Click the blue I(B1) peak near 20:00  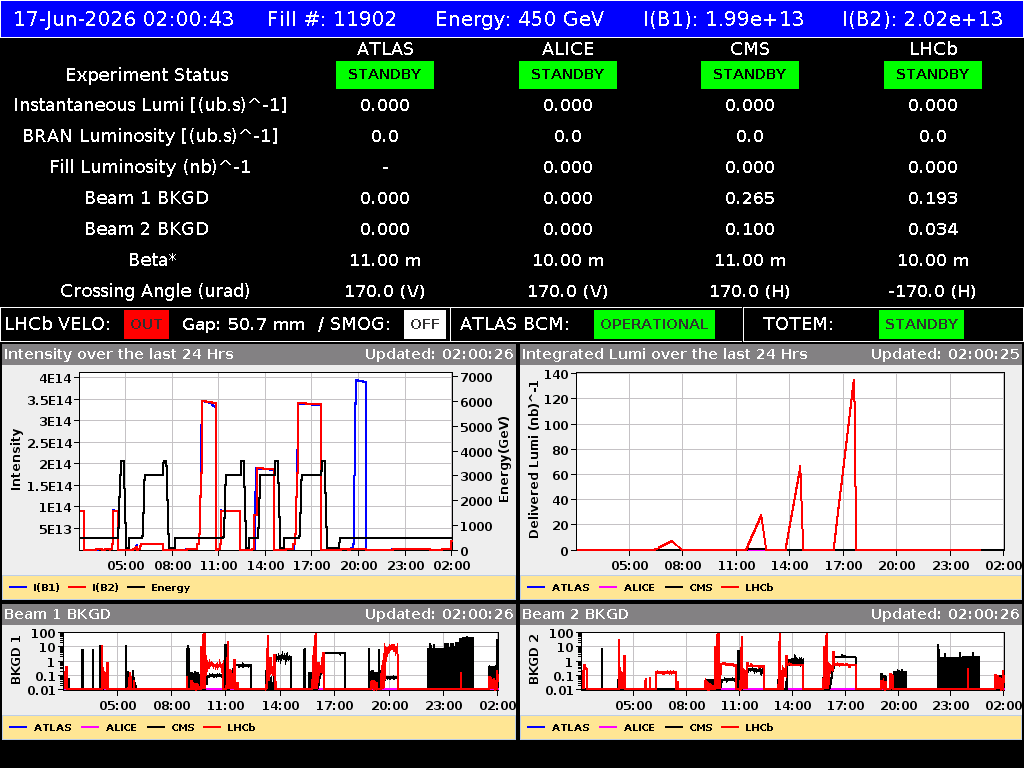pyautogui.click(x=360, y=381)
